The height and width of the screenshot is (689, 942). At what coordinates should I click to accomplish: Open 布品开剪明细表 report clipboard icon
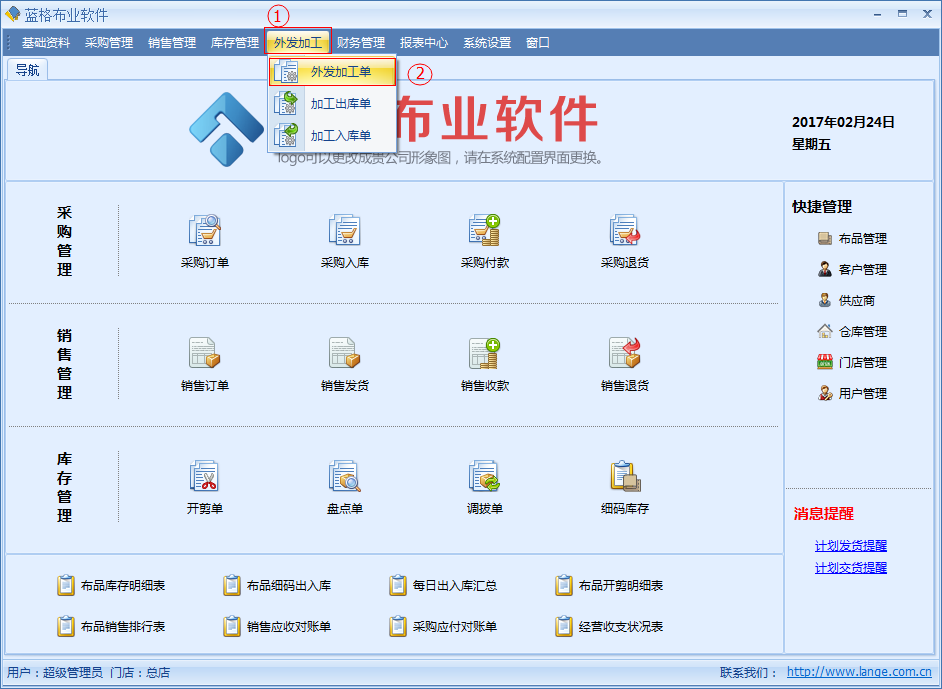tap(564, 585)
